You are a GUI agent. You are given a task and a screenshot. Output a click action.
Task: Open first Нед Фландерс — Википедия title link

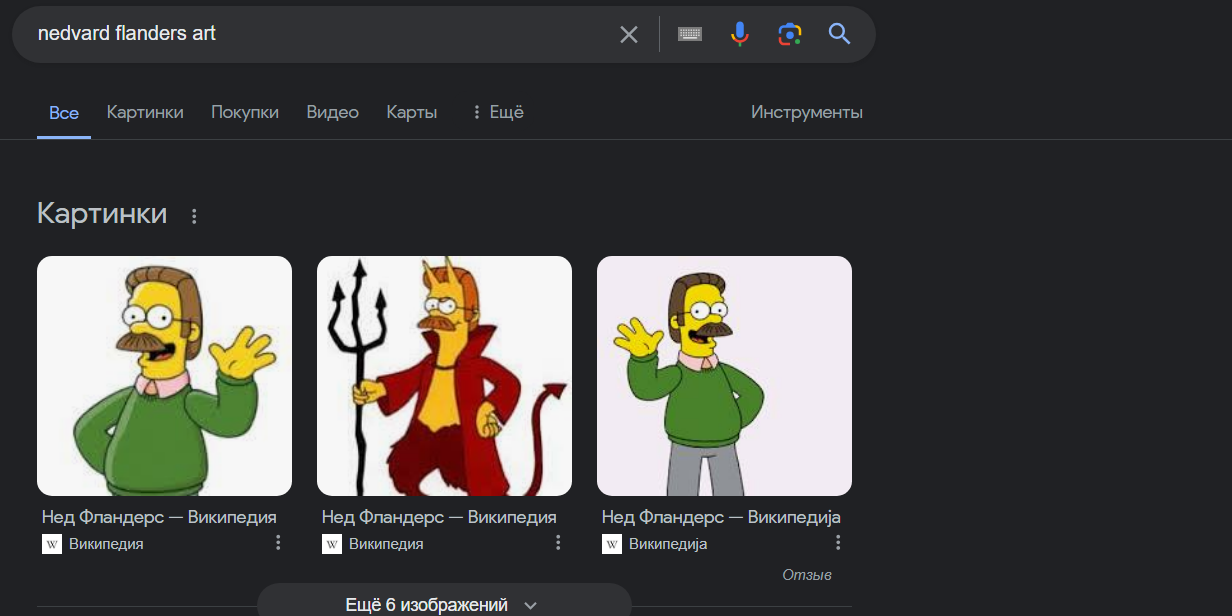coord(159,517)
